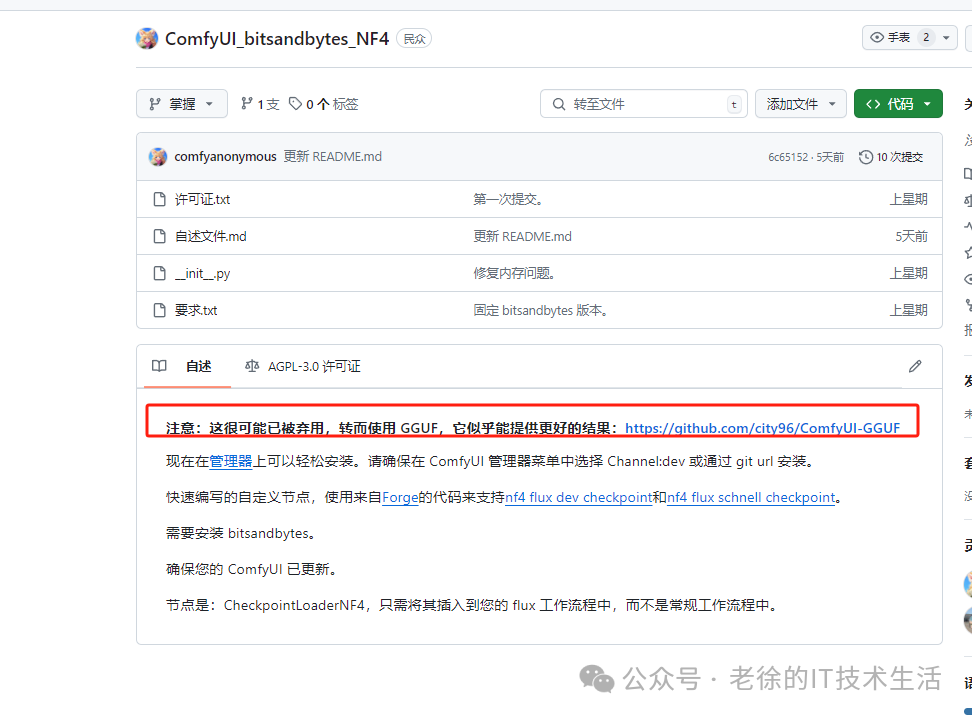The height and width of the screenshot is (717, 972).
Task: Open the nf4 flux schnell checkpoint link
Action: (751, 498)
